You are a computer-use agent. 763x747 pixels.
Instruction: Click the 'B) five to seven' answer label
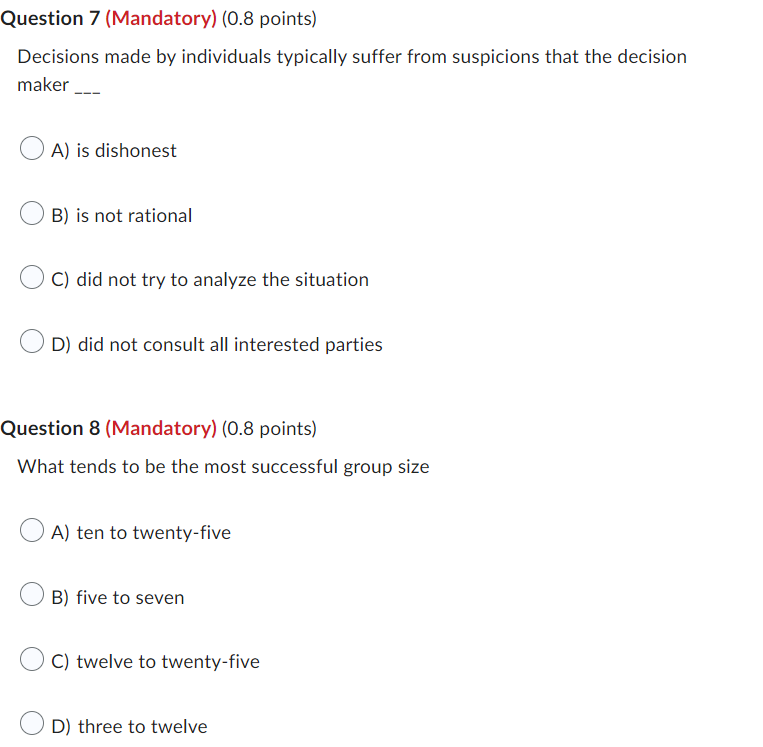[118, 598]
